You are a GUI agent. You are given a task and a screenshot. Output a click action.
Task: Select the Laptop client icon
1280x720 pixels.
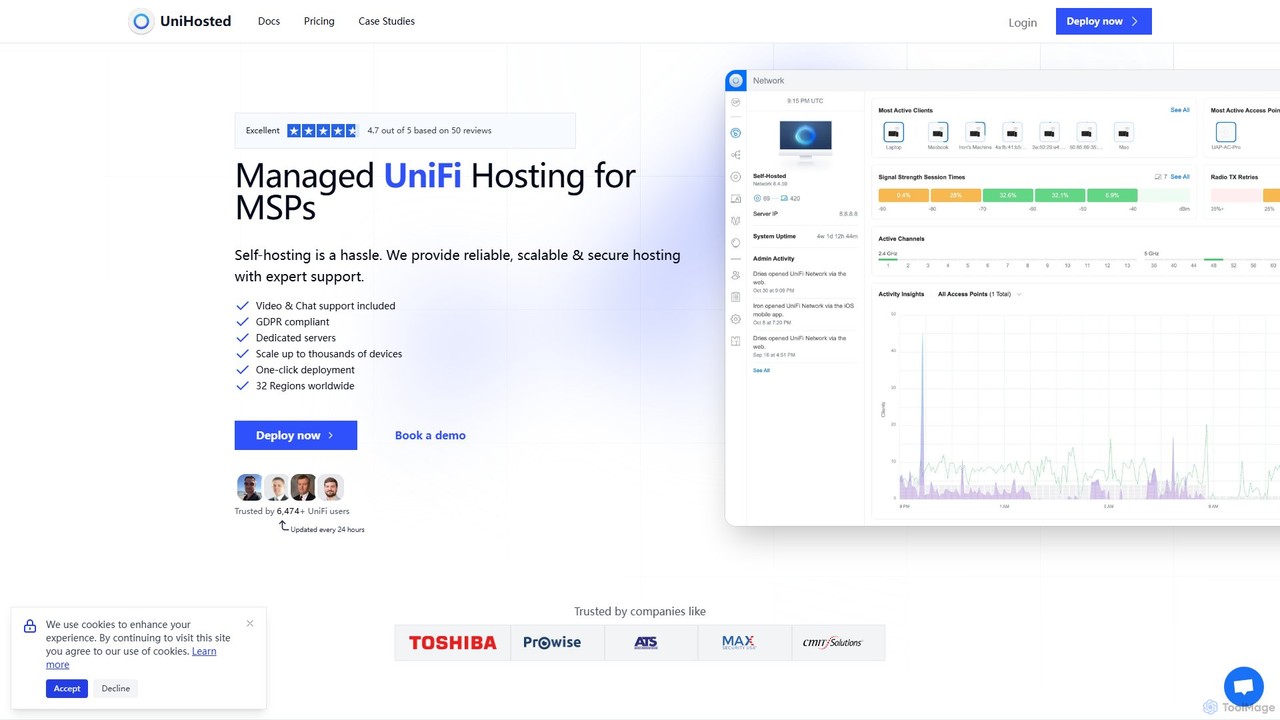(894, 132)
